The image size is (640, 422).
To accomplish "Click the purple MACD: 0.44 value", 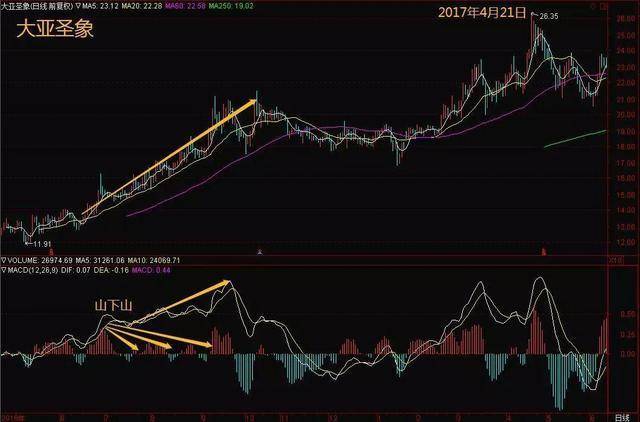I will coord(151,270).
